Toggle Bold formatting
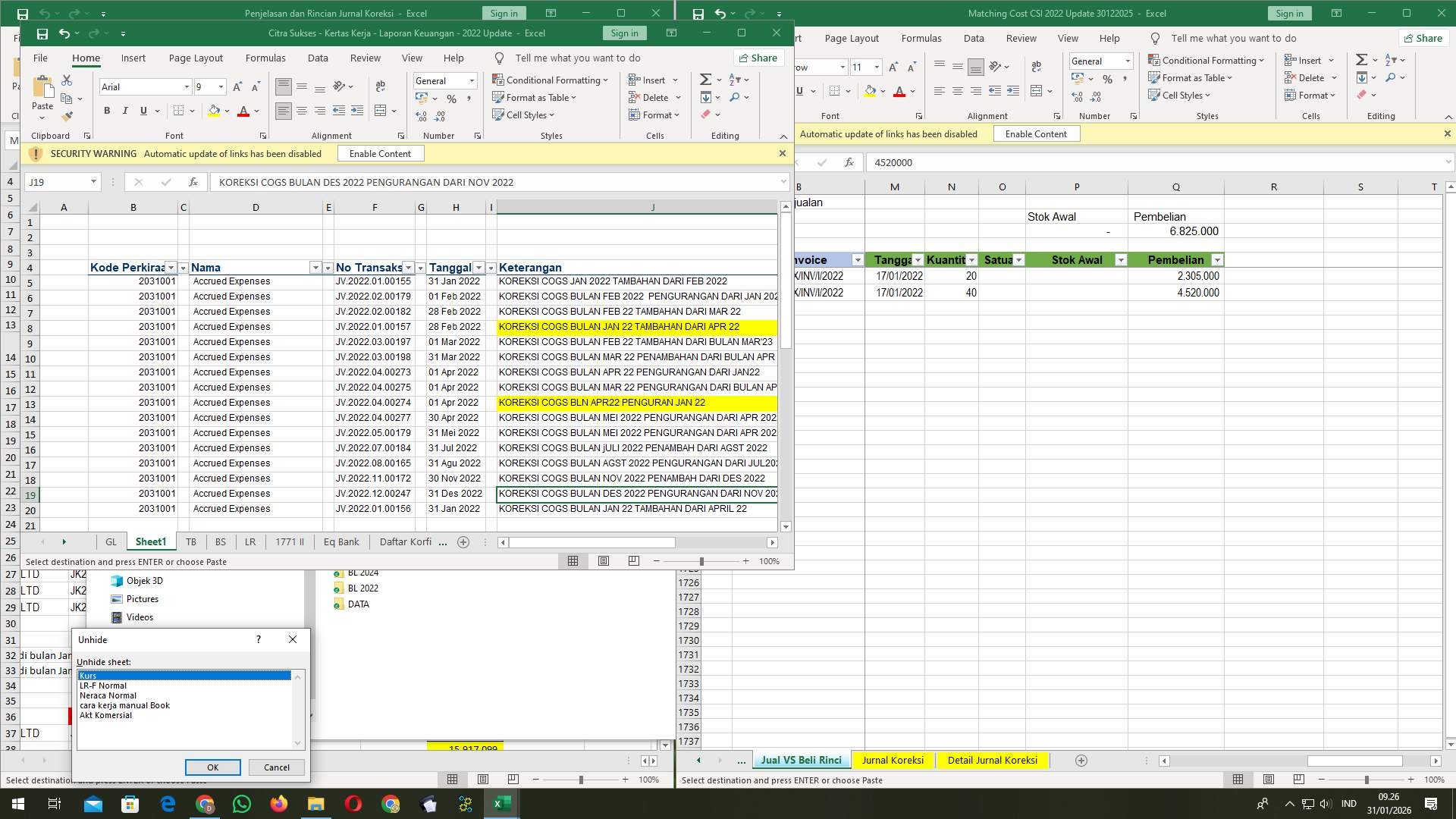1456x819 pixels. coord(106,111)
